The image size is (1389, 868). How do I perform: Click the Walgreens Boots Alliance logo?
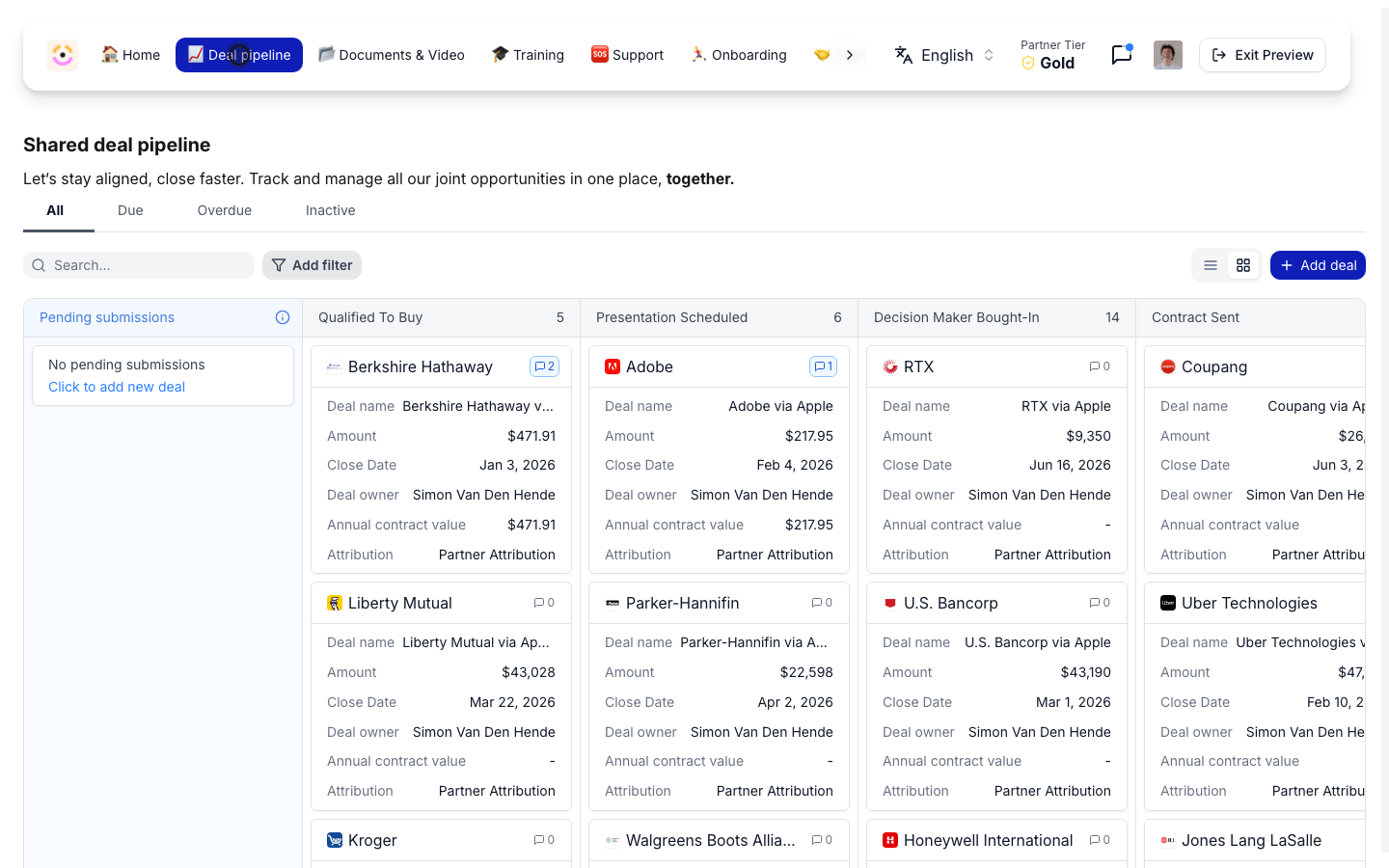tap(613, 840)
